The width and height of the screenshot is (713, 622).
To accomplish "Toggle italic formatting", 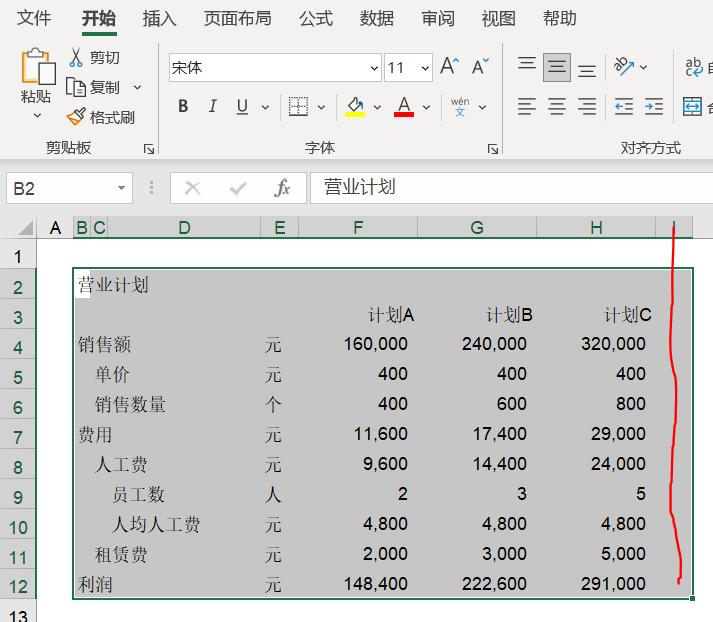I will point(212,106).
